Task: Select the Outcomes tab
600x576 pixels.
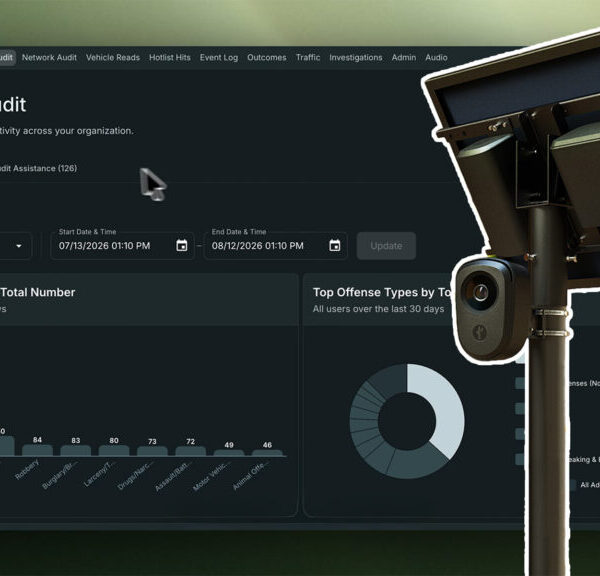Action: pyautogui.click(x=267, y=57)
